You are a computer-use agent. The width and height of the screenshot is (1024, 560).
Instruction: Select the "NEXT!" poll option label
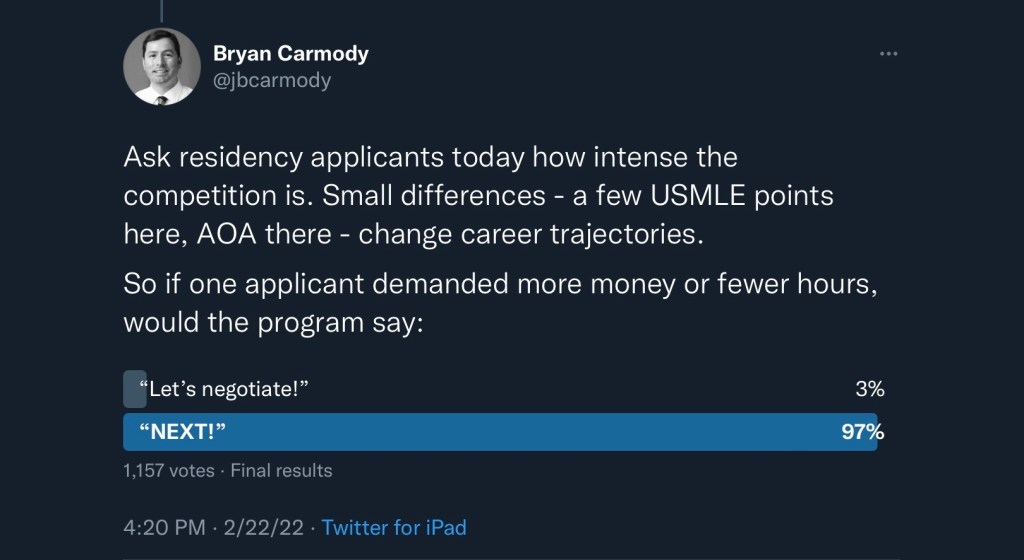[181, 432]
